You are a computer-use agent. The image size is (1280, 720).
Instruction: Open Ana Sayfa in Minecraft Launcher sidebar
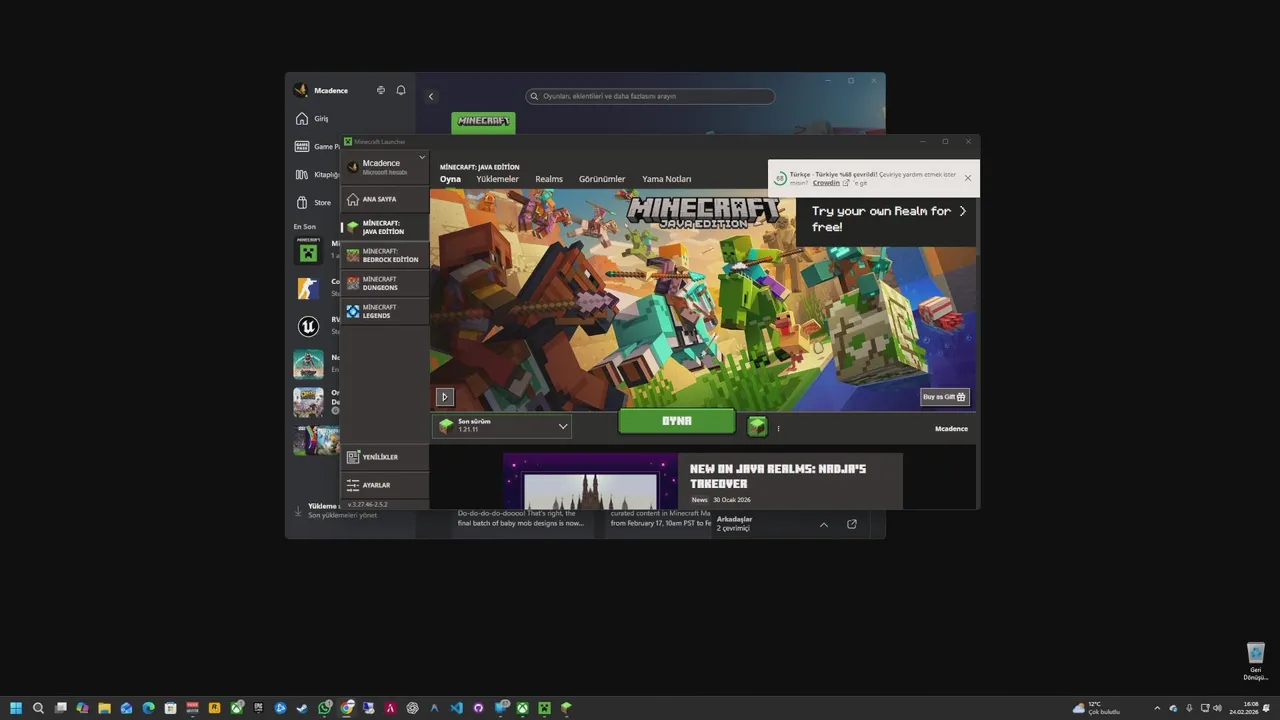click(x=384, y=199)
